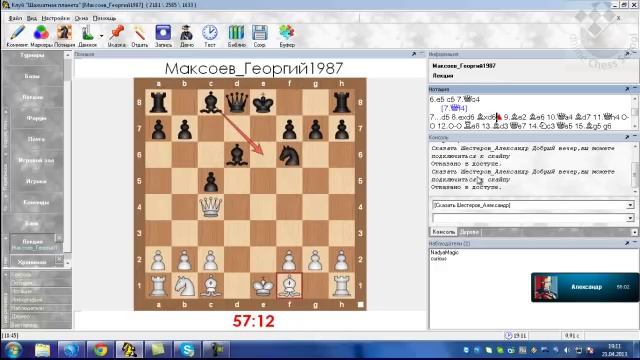Click the console tabs overflow arrow
This screenshot has height=360, width=640.
635,232
